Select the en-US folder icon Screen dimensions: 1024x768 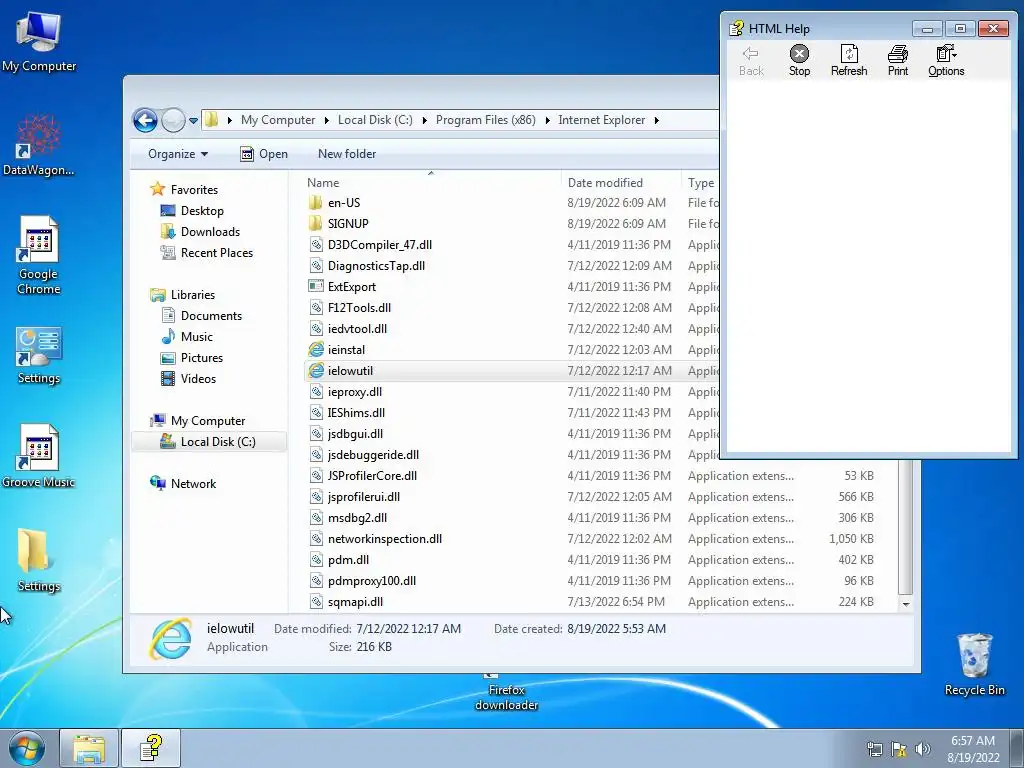[315, 202]
